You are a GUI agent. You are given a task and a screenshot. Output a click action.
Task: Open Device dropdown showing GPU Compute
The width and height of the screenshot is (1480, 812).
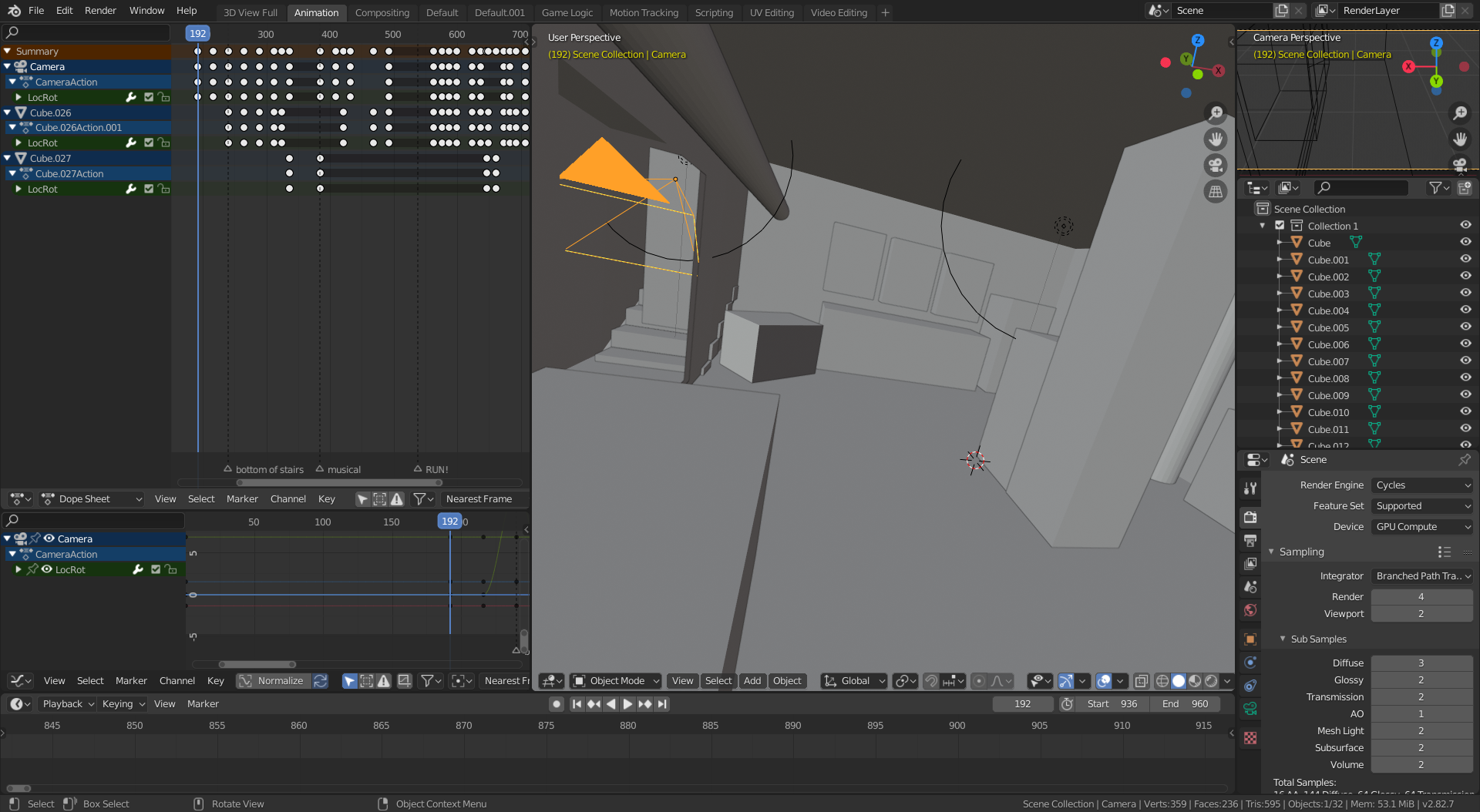1422,527
